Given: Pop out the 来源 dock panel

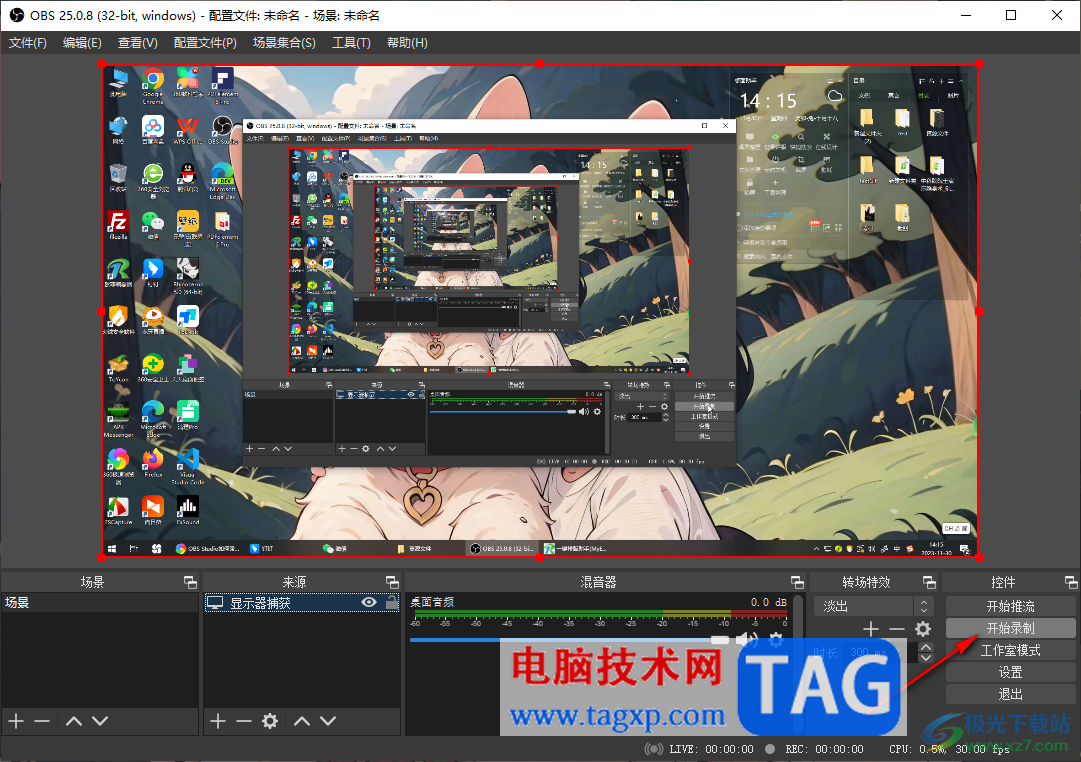Looking at the screenshot, I should pyautogui.click(x=392, y=582).
